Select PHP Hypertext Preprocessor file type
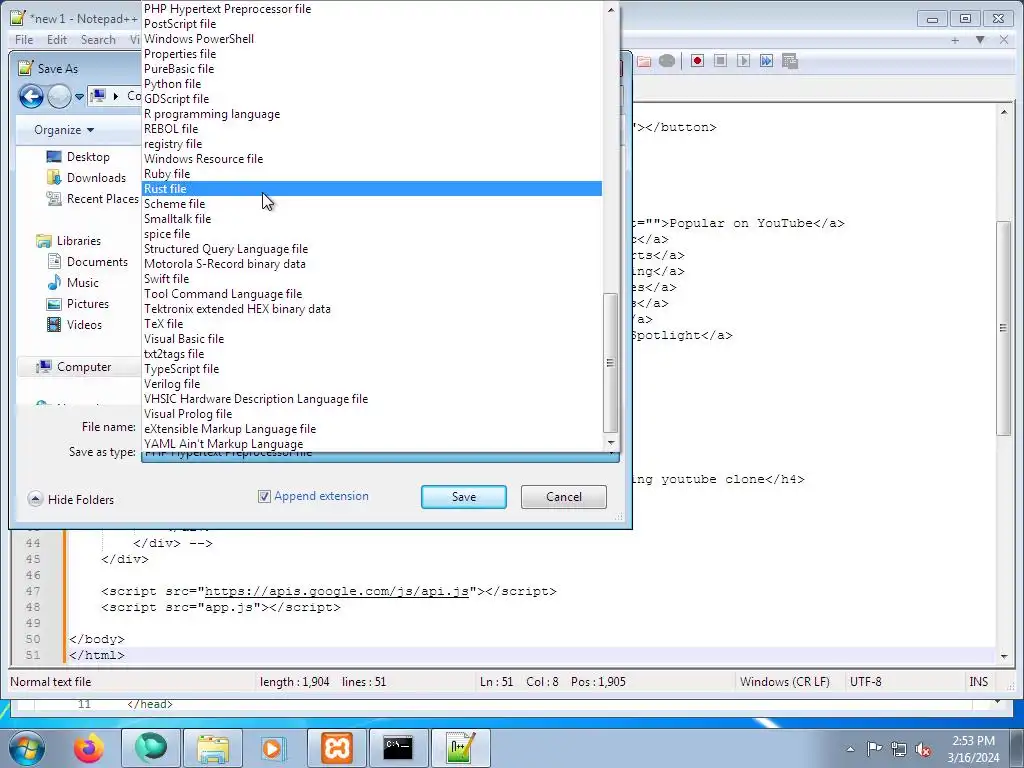Image resolution: width=1024 pixels, height=768 pixels. point(372,8)
